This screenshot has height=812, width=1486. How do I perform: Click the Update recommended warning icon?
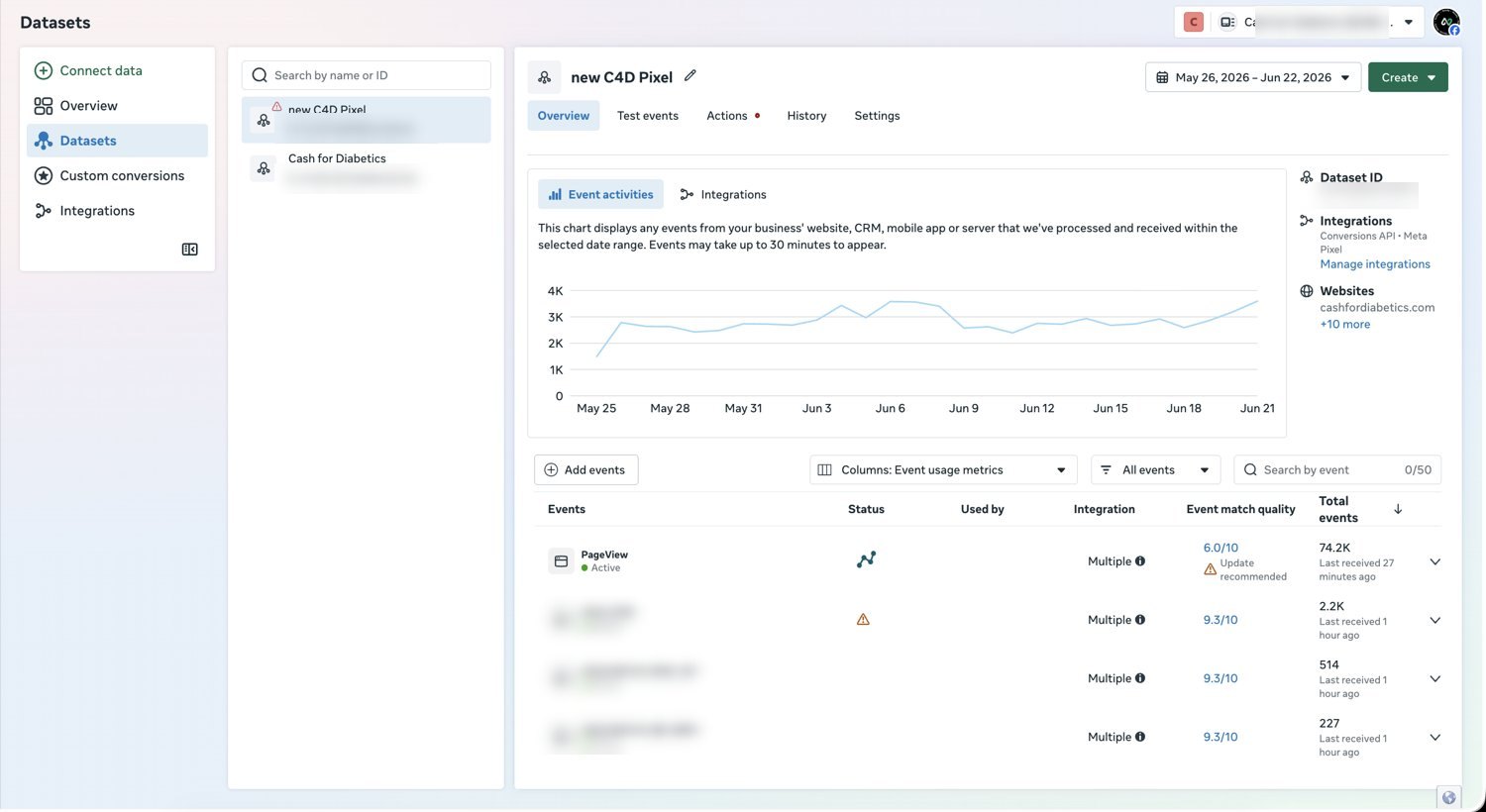(1210, 569)
